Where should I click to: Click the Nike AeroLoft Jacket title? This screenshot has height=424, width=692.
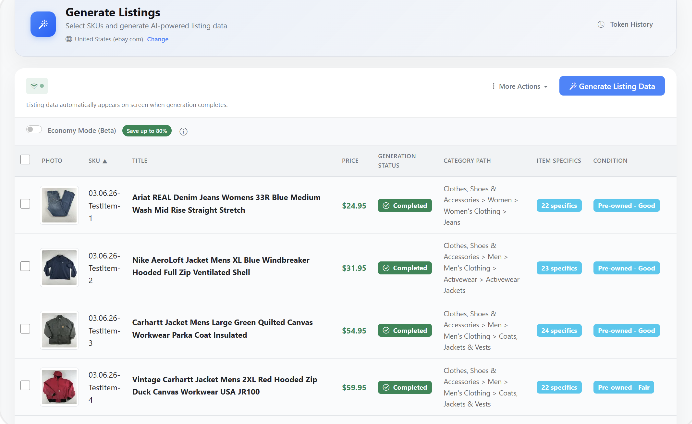point(221,266)
